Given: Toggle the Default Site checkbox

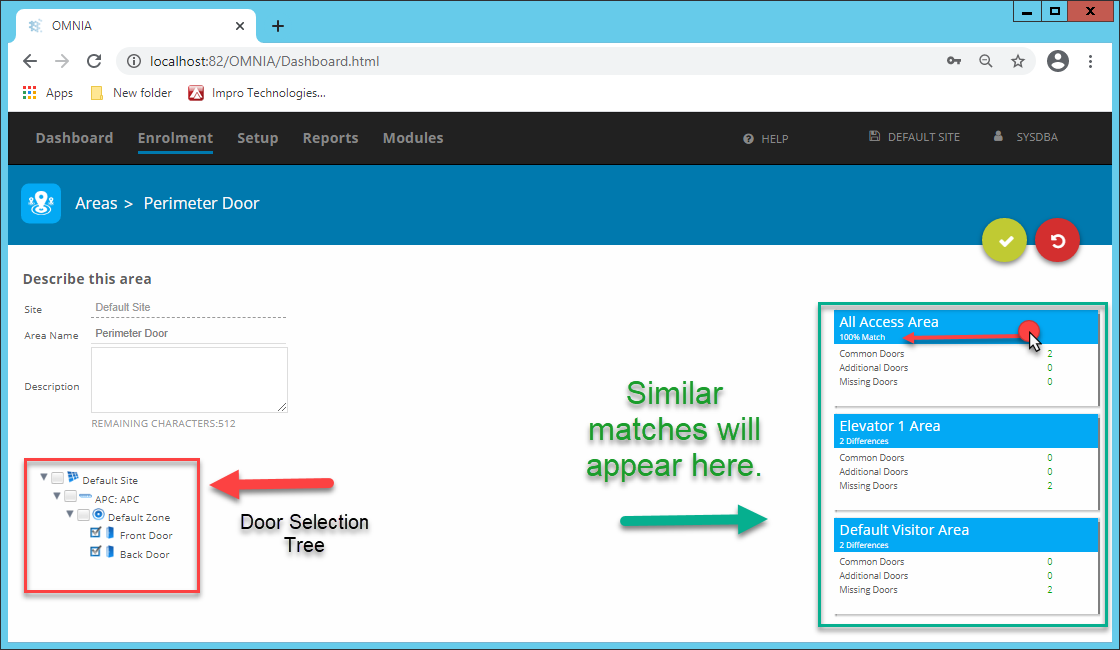Looking at the screenshot, I should [57, 477].
